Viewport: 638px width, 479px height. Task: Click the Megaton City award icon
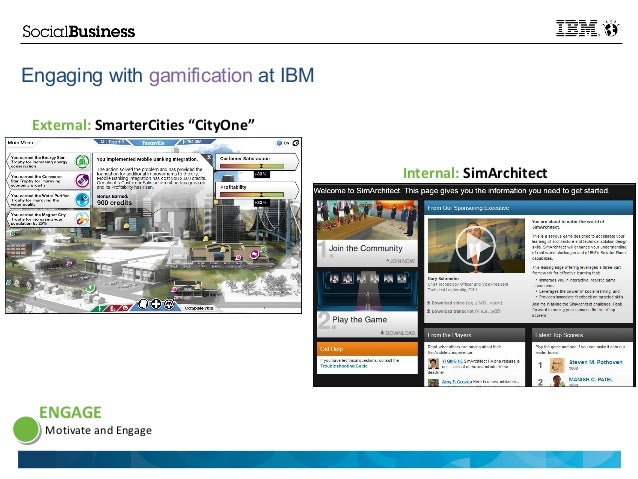coord(83,219)
